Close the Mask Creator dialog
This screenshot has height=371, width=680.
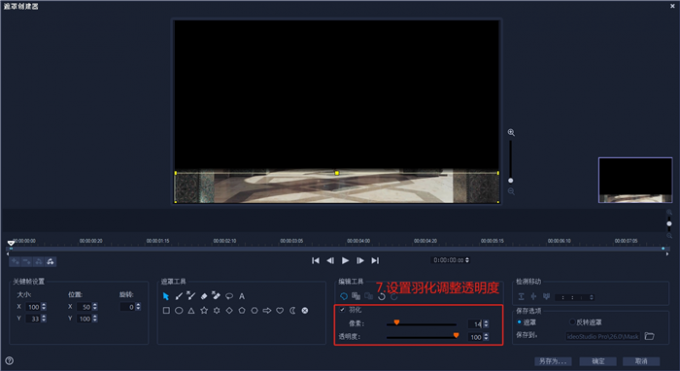tap(673, 6)
